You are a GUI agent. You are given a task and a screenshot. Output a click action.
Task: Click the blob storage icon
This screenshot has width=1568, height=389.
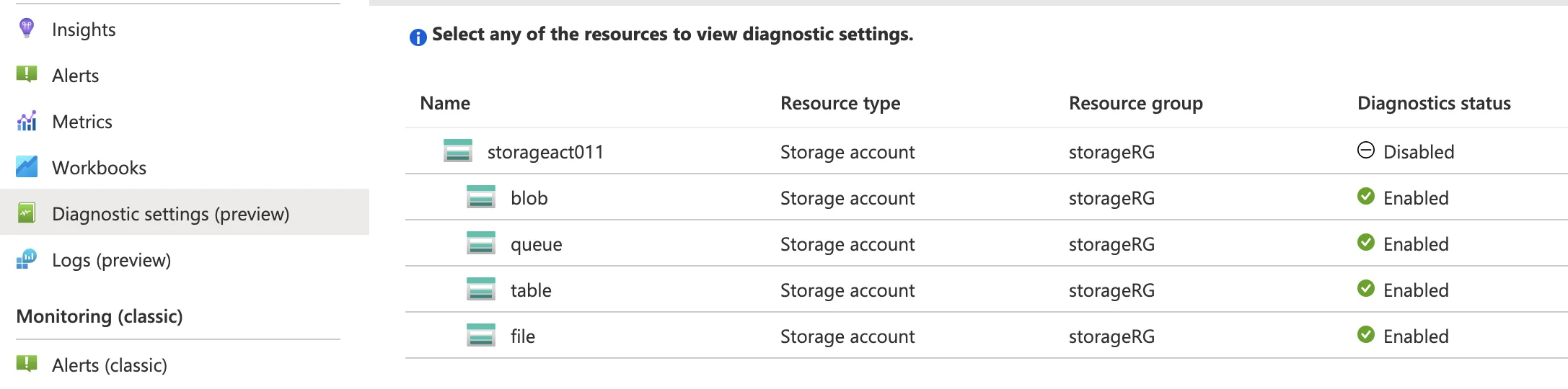pos(481,197)
